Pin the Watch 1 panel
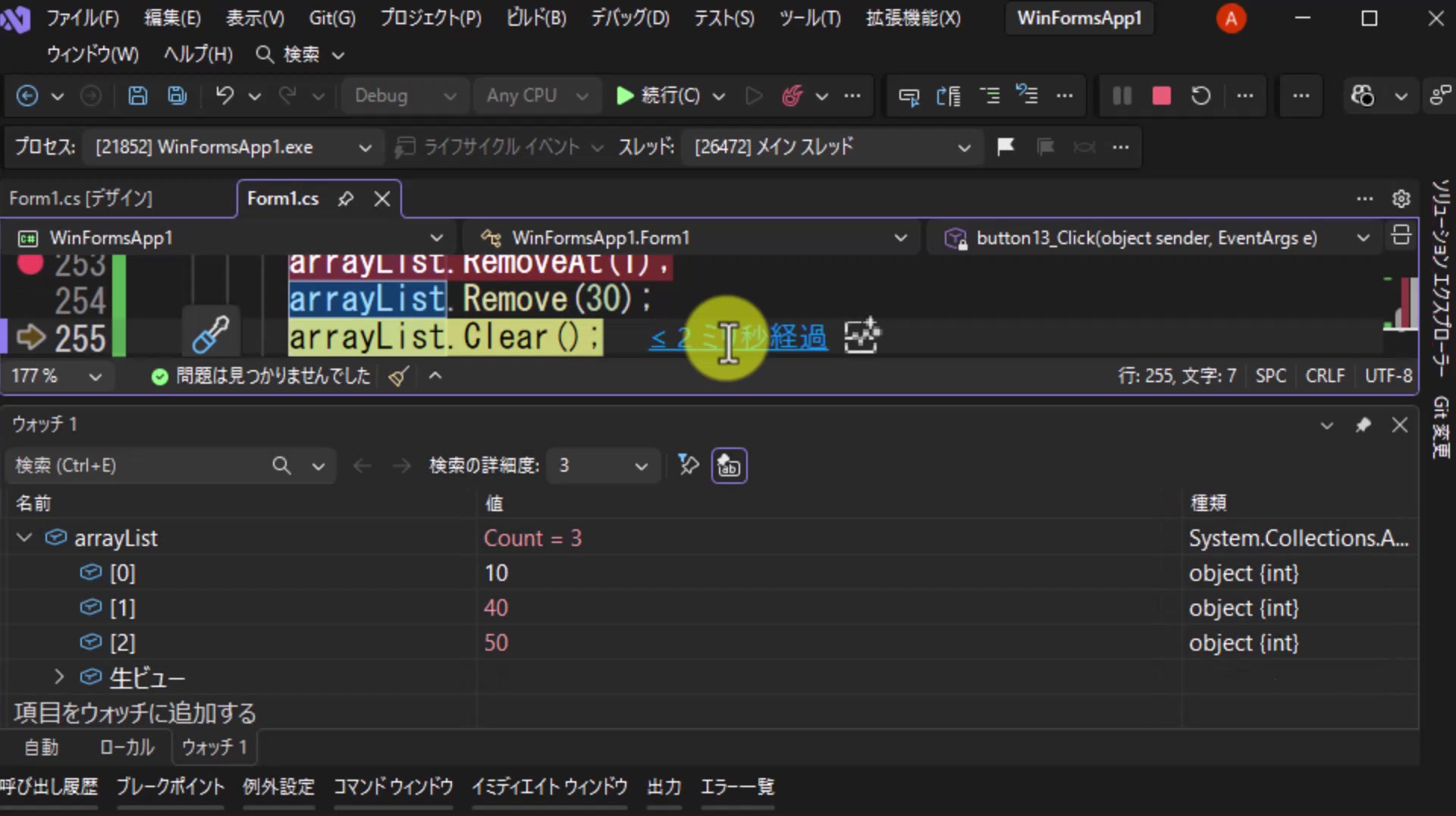Viewport: 1456px width, 816px height. click(1363, 425)
